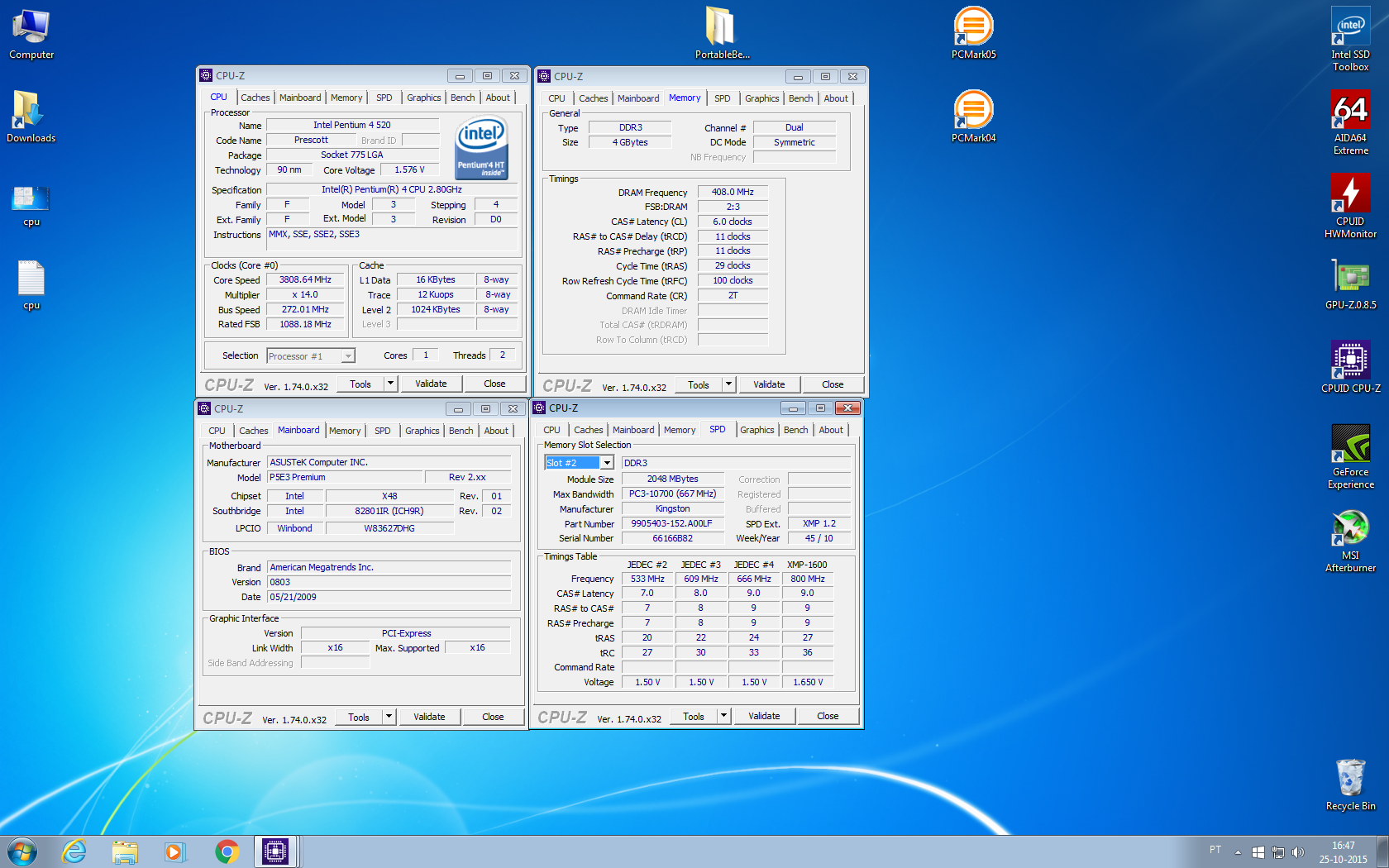The width and height of the screenshot is (1389, 868).
Task: Click the CPU-Z taskbar button
Action: (x=275, y=851)
